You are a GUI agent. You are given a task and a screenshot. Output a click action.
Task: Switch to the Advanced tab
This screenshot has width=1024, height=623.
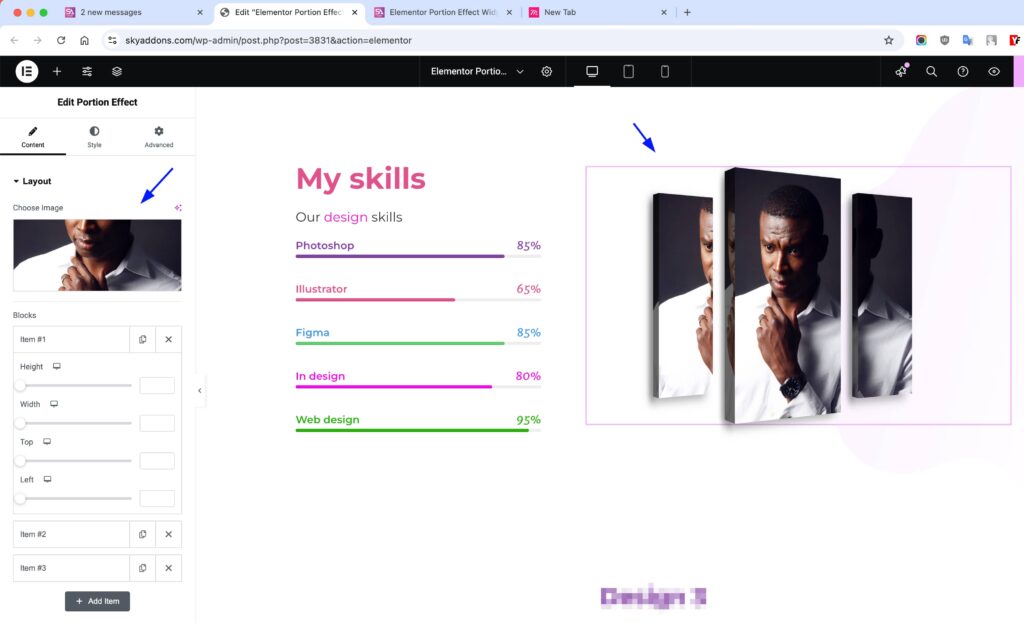pos(159,137)
